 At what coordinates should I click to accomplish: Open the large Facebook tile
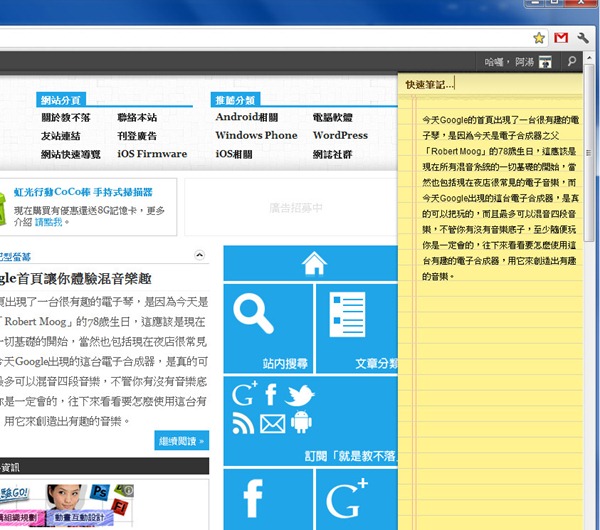(x=267, y=499)
